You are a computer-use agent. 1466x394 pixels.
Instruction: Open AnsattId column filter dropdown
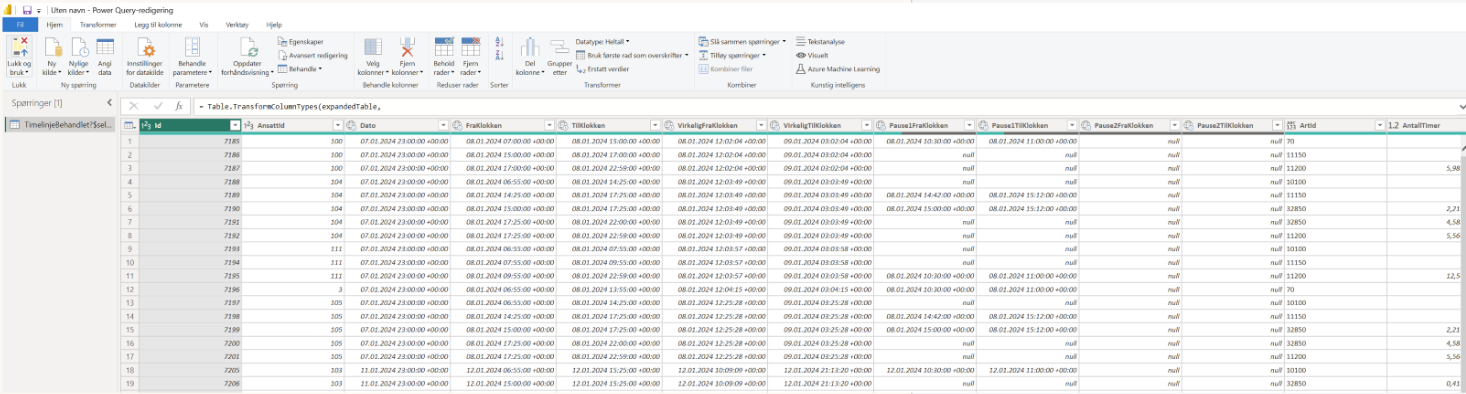point(337,125)
